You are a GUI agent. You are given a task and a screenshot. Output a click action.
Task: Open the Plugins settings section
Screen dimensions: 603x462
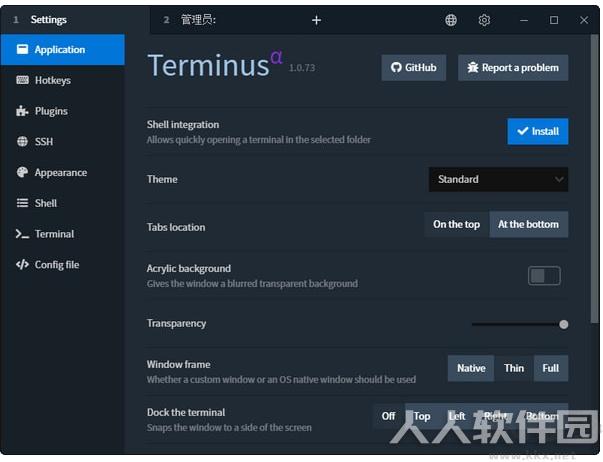click(62, 111)
